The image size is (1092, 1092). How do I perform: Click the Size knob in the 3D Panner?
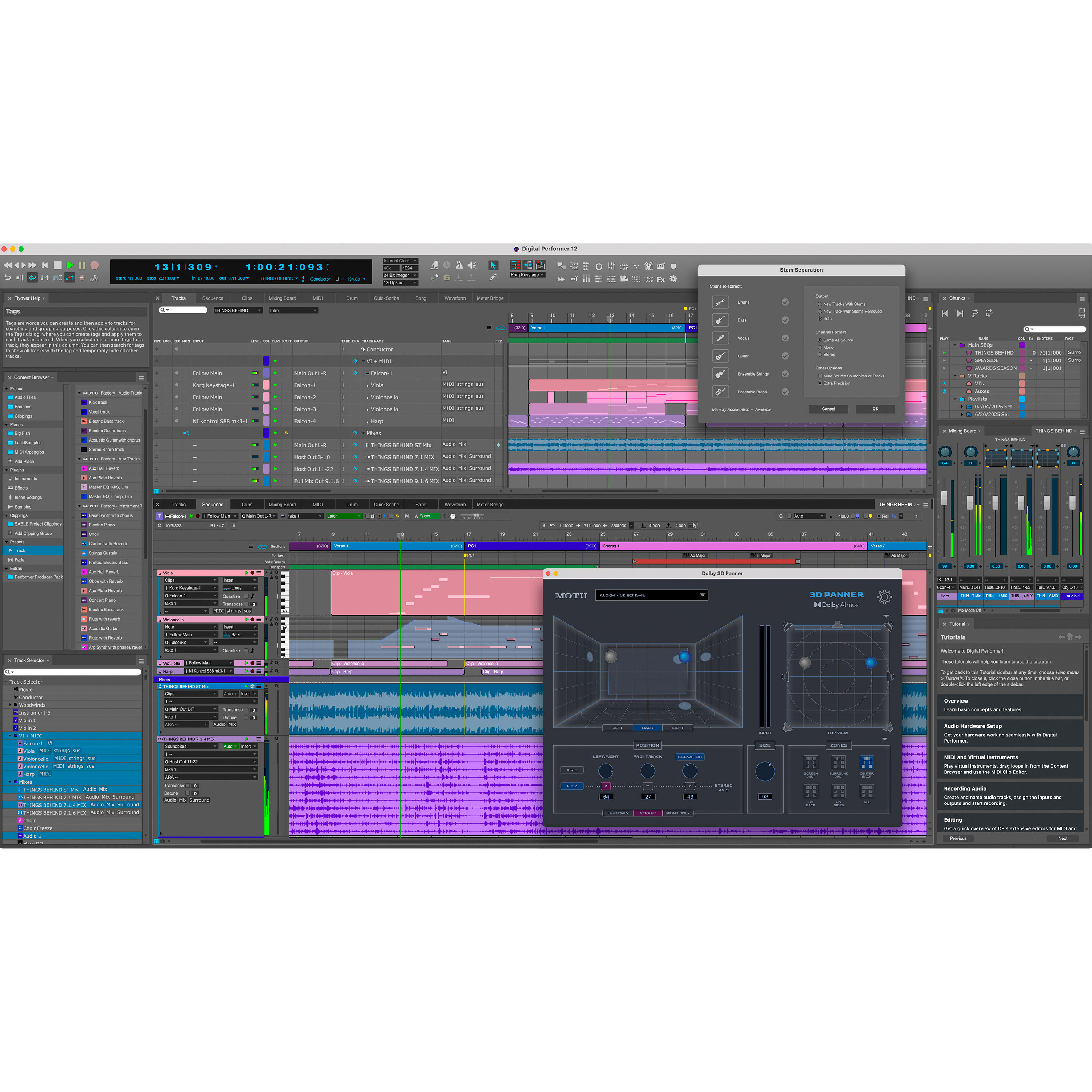765,772
